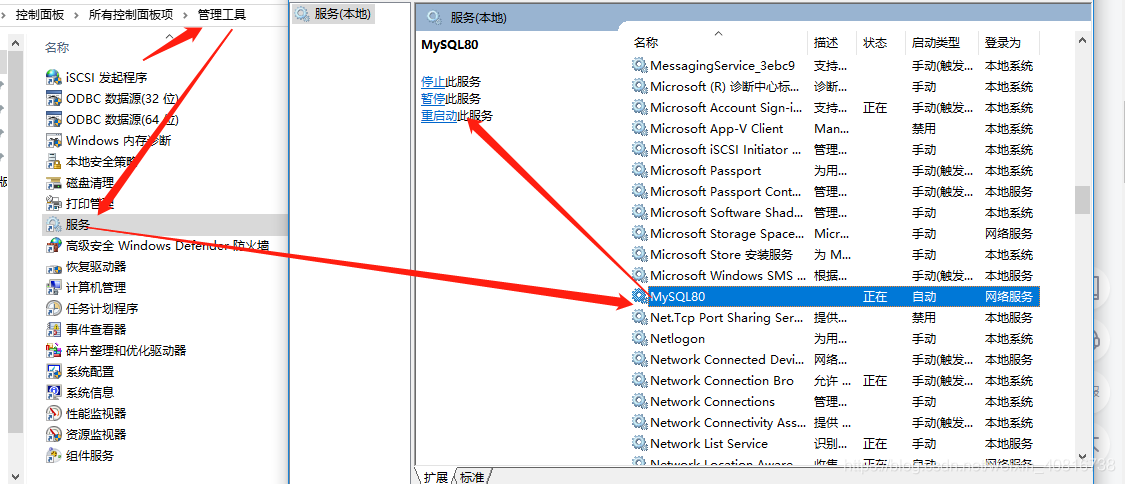Click the 打印管理 icon

pos(54,204)
